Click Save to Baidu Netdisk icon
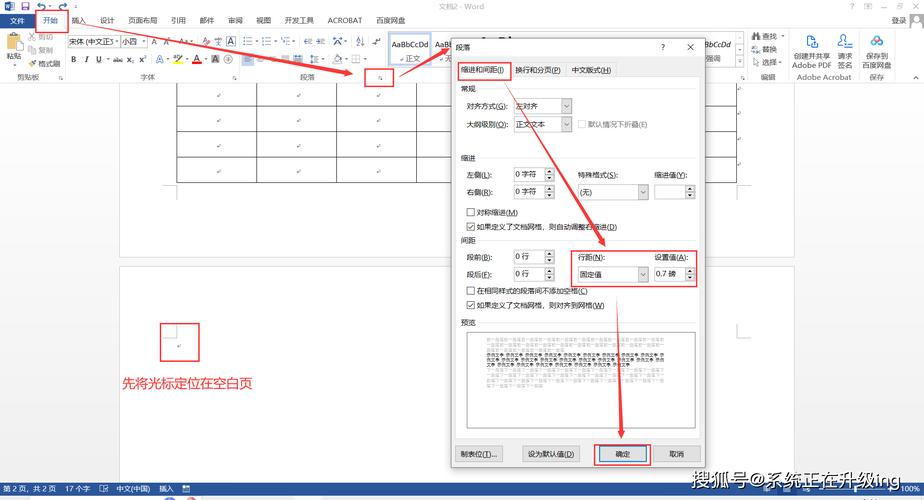The width and height of the screenshot is (924, 500). click(x=877, y=41)
